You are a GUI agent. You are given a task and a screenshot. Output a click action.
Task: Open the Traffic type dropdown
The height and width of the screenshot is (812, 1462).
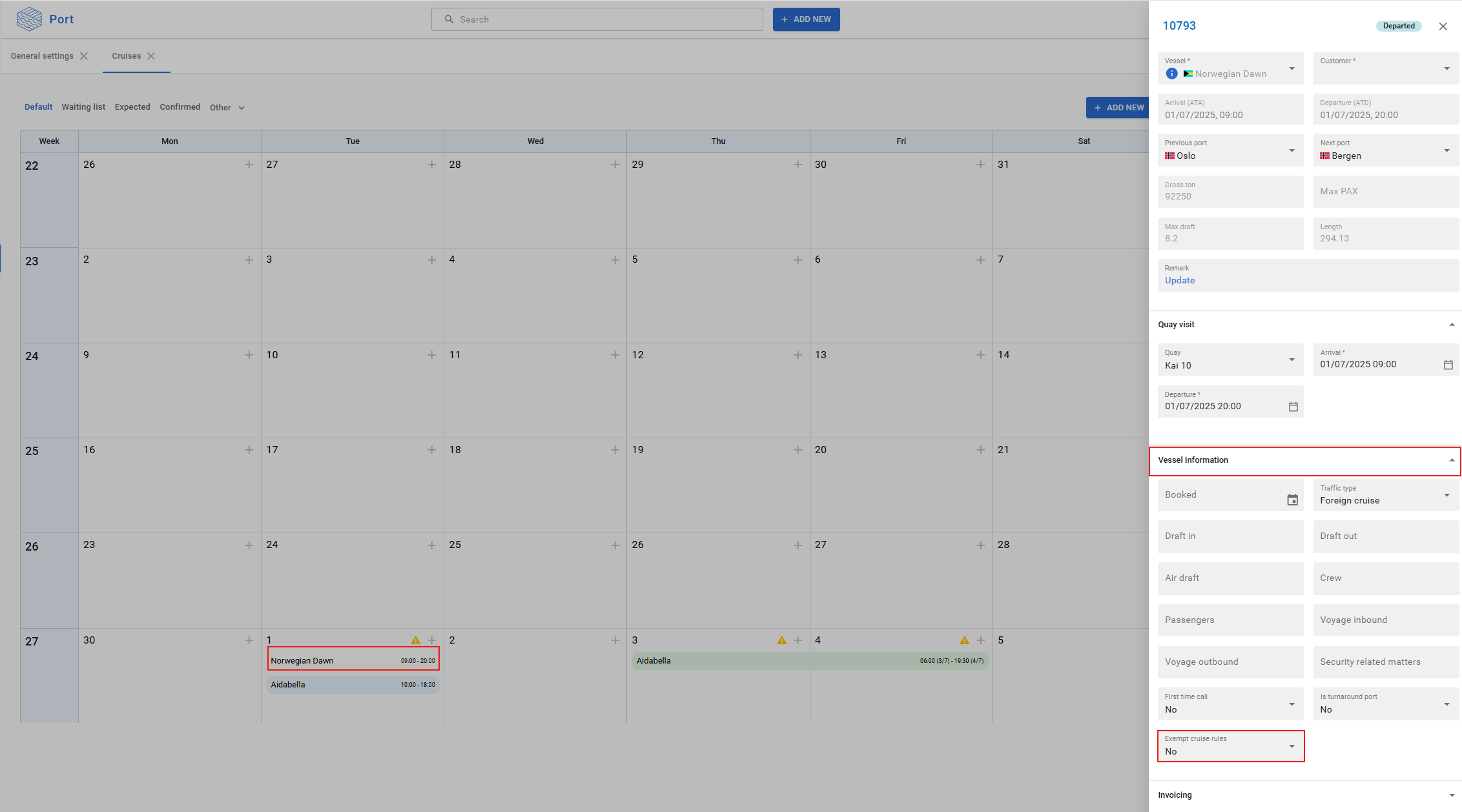[x=1385, y=495]
